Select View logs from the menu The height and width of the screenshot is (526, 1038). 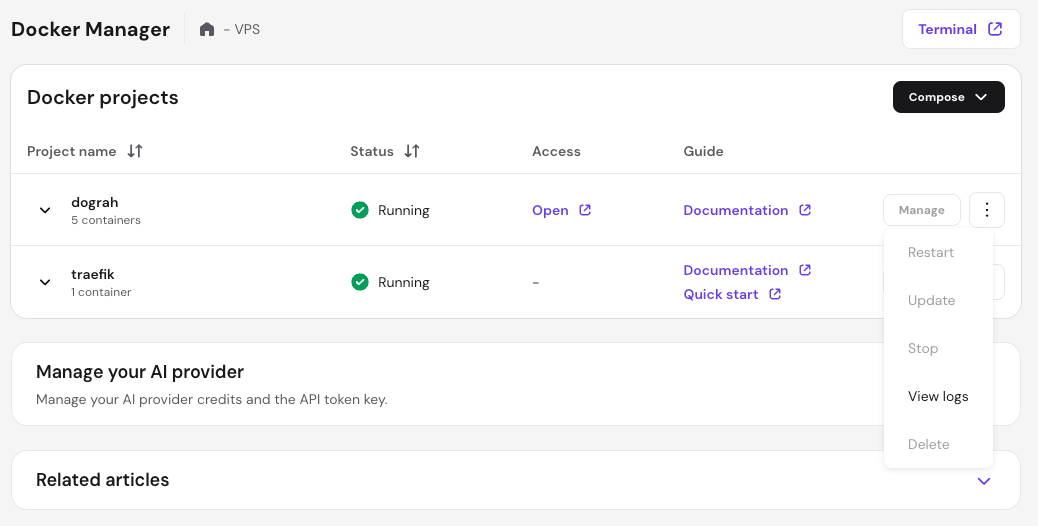[938, 396]
